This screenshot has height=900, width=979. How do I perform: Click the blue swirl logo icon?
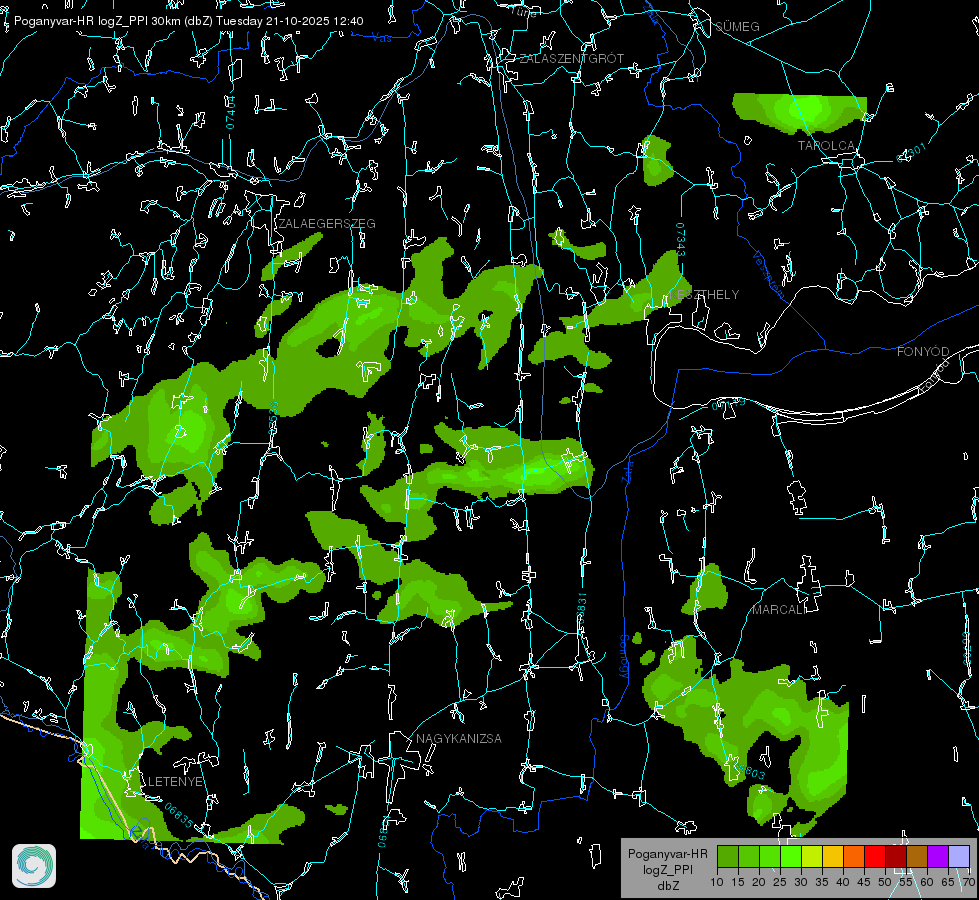point(34,866)
